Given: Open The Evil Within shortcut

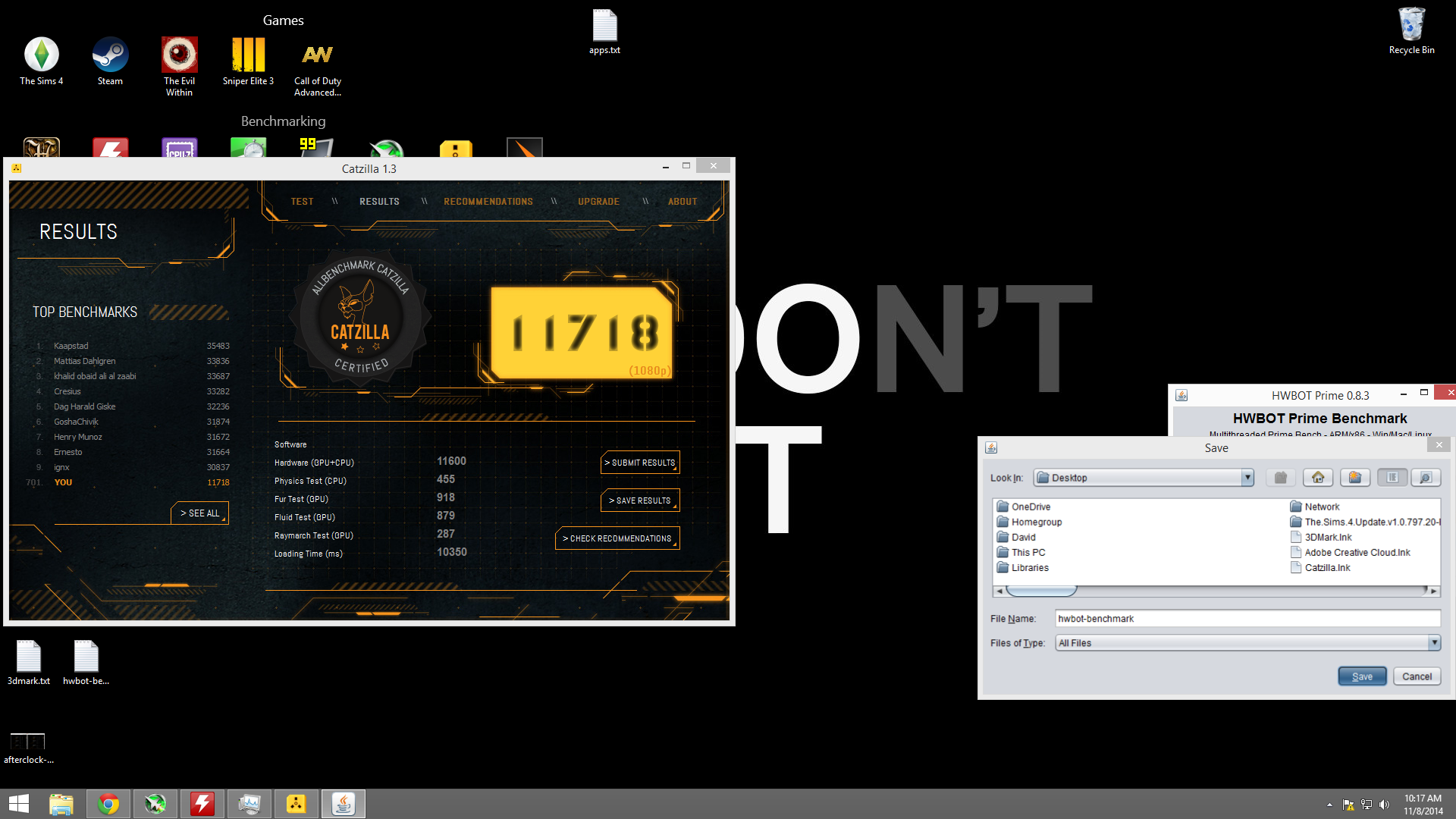Looking at the screenshot, I should pos(179,67).
